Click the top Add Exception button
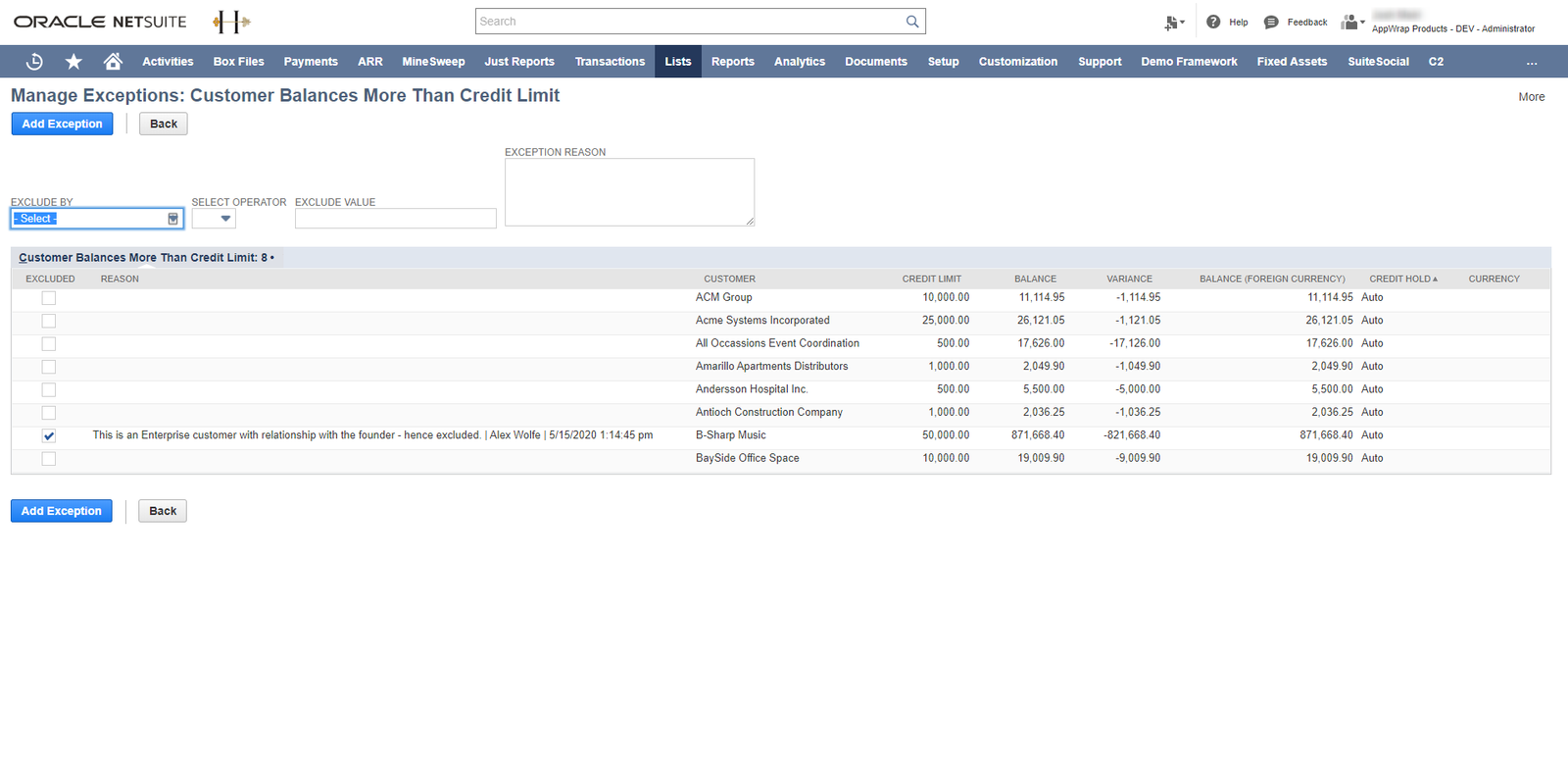The image size is (1568, 760). (x=62, y=125)
